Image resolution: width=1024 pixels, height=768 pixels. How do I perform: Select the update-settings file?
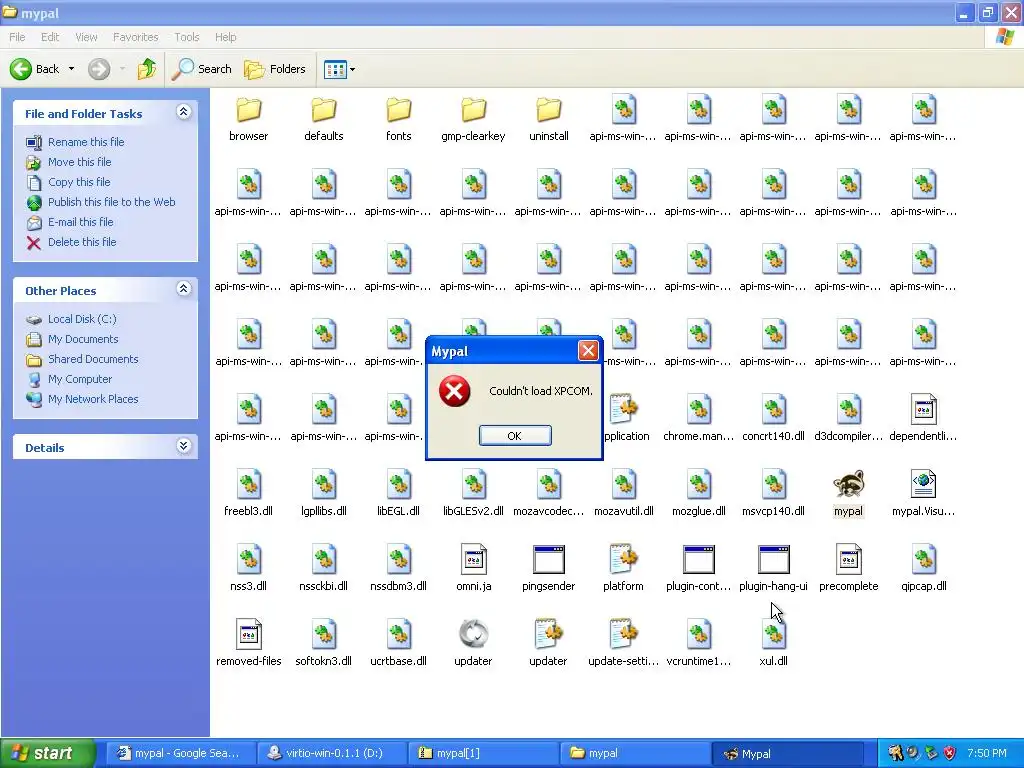pyautogui.click(x=624, y=644)
